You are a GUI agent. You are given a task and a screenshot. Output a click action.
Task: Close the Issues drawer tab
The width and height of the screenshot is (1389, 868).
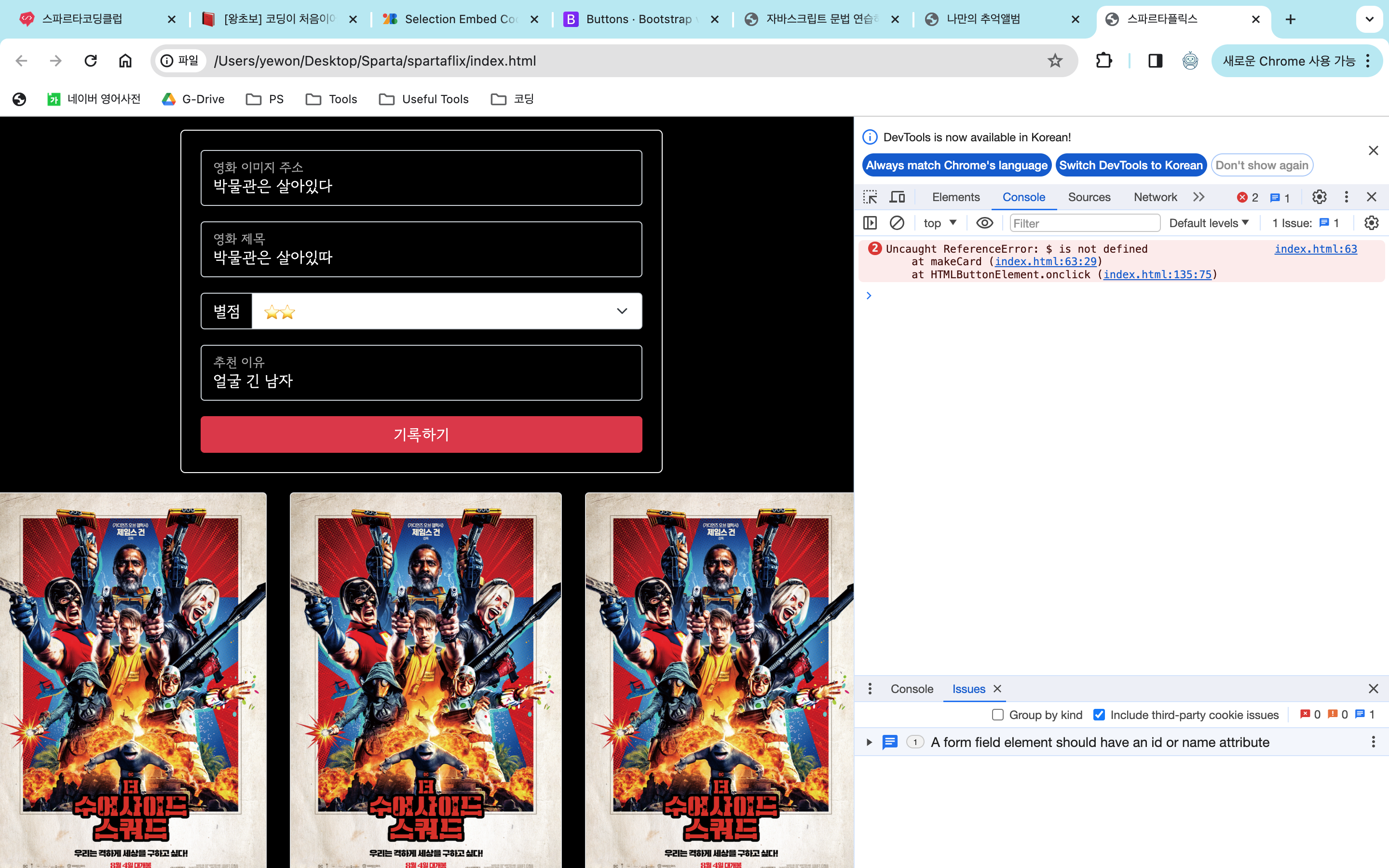[x=997, y=689]
